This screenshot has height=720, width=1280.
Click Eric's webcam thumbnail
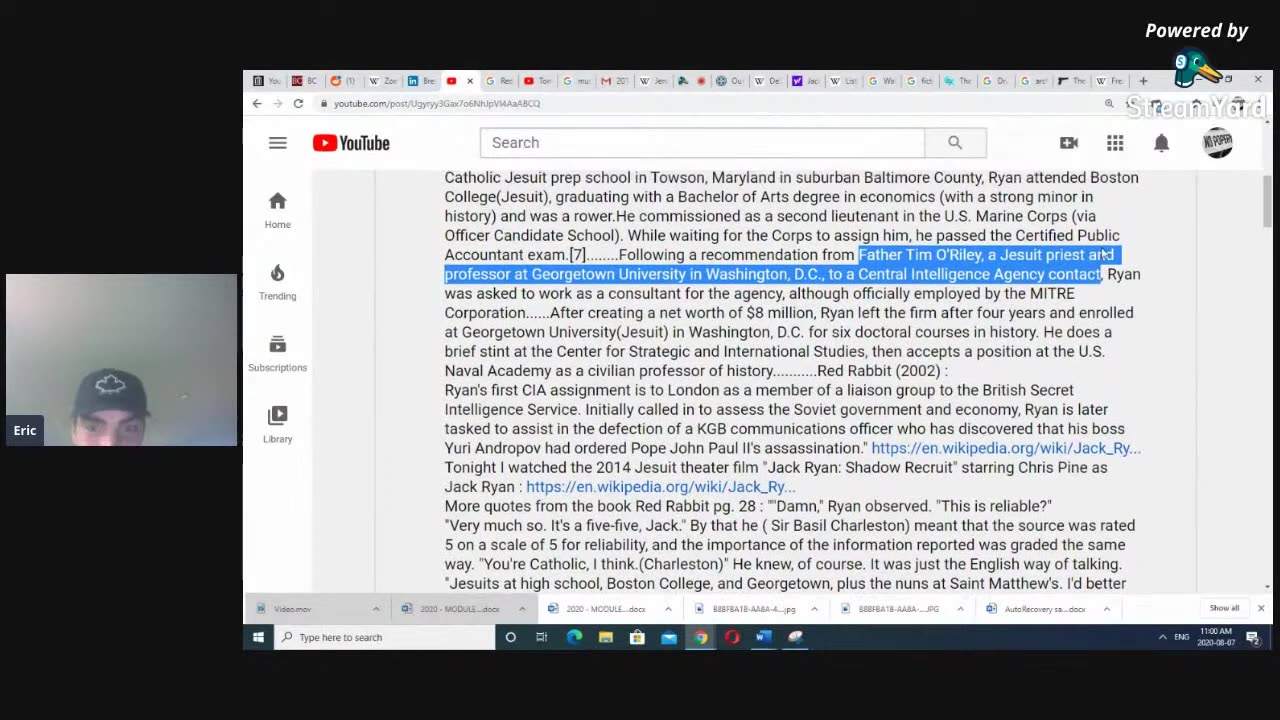click(121, 360)
